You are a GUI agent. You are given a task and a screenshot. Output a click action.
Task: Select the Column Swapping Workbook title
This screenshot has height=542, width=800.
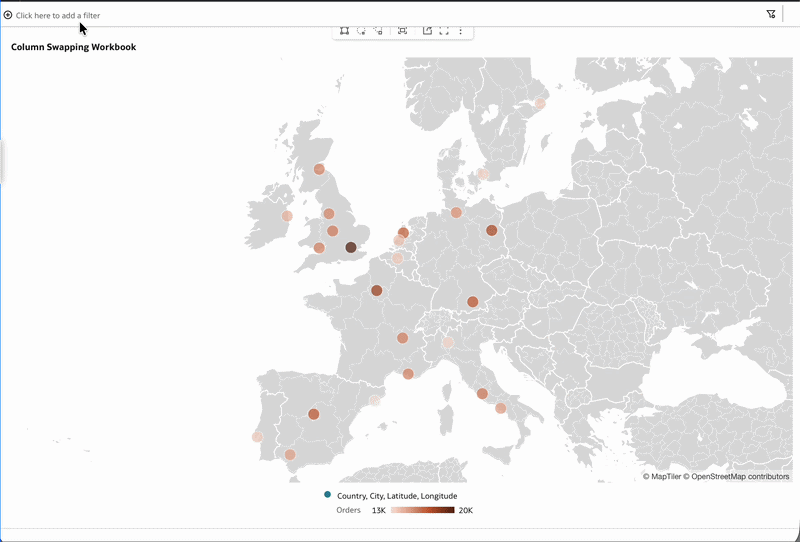tap(73, 47)
